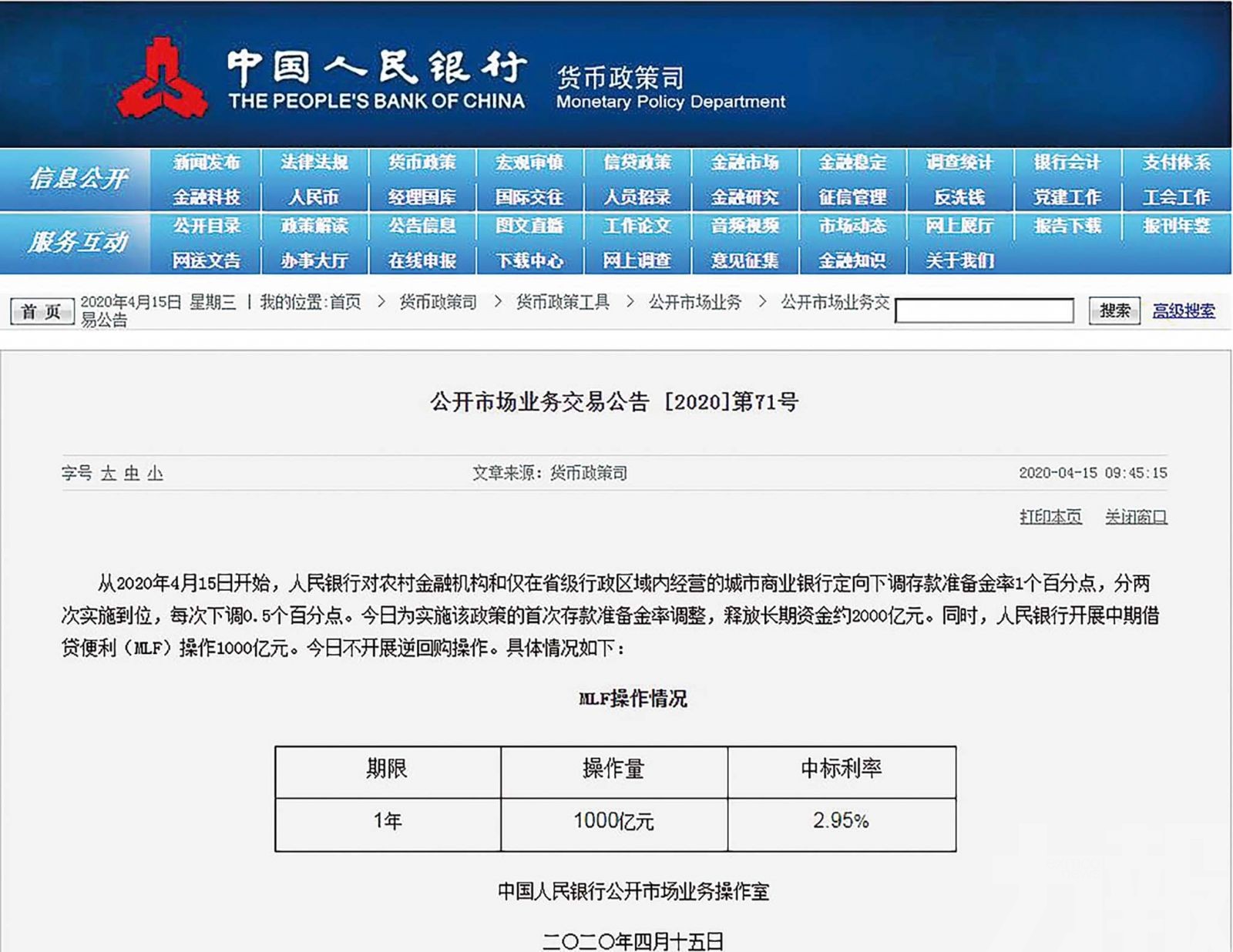
Task: Click the People's Bank of China logo
Action: pyautogui.click(x=163, y=79)
